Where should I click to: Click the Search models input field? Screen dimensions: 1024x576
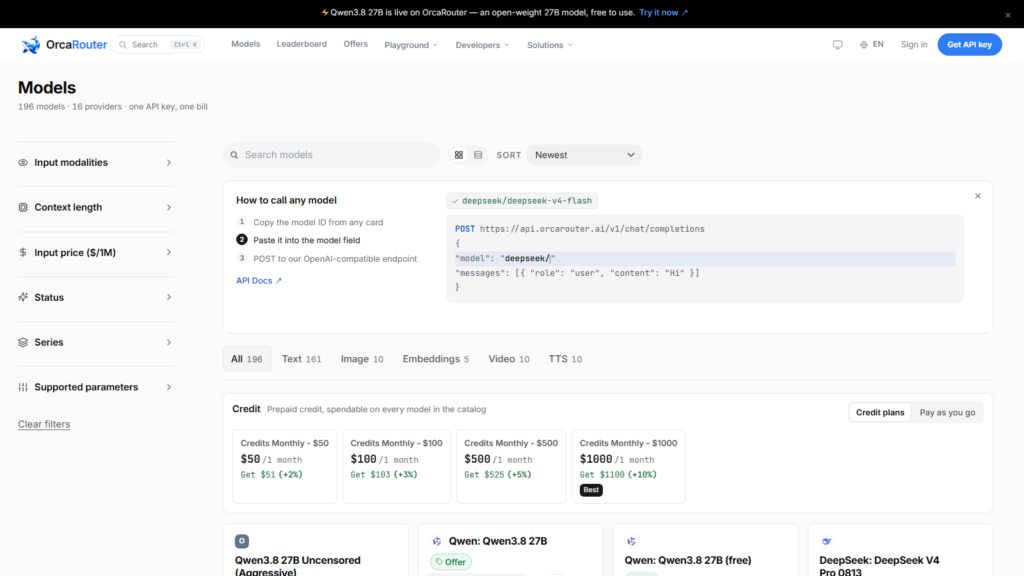click(332, 155)
